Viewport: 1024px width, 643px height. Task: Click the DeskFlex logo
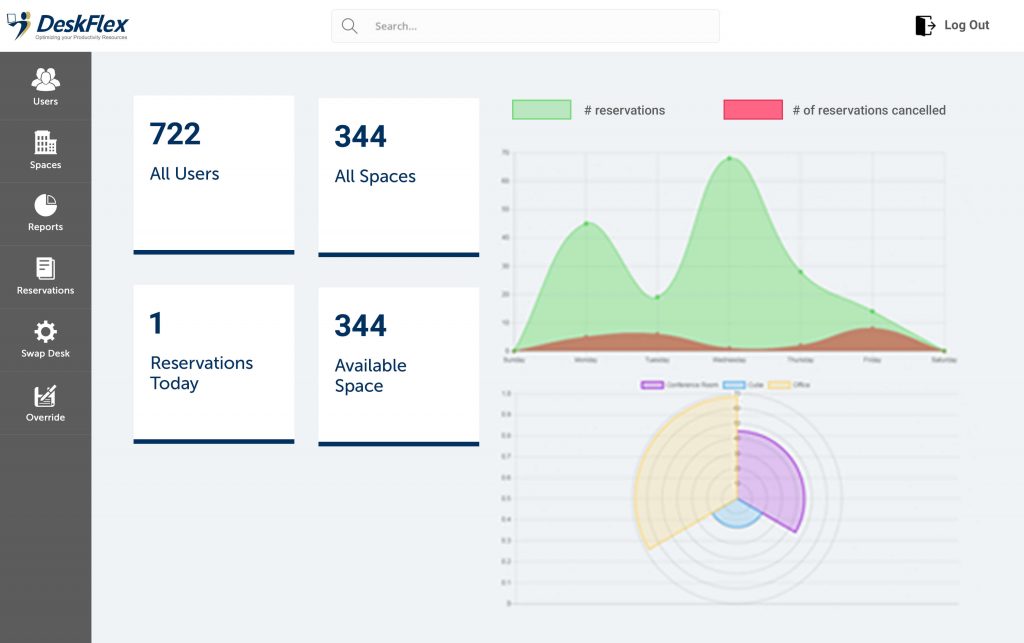[68, 25]
